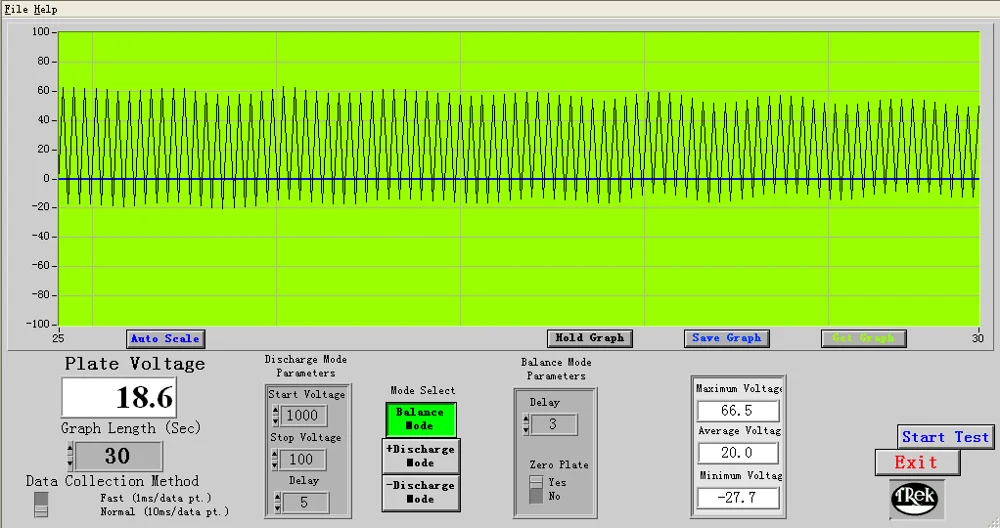Exit the application via Exit button
This screenshot has height=528, width=1000.
[x=916, y=462]
